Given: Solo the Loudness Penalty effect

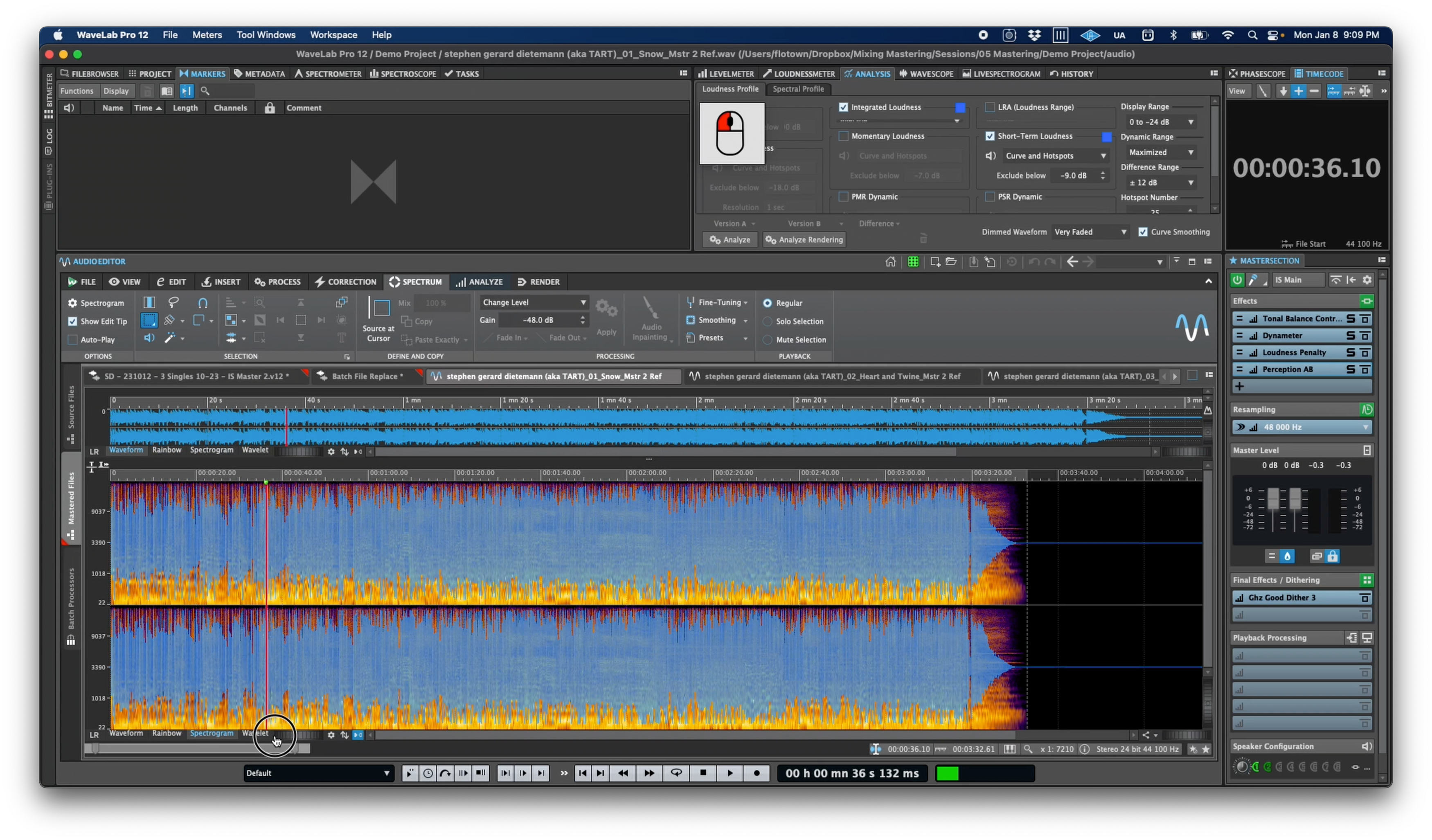Looking at the screenshot, I should [x=1351, y=352].
